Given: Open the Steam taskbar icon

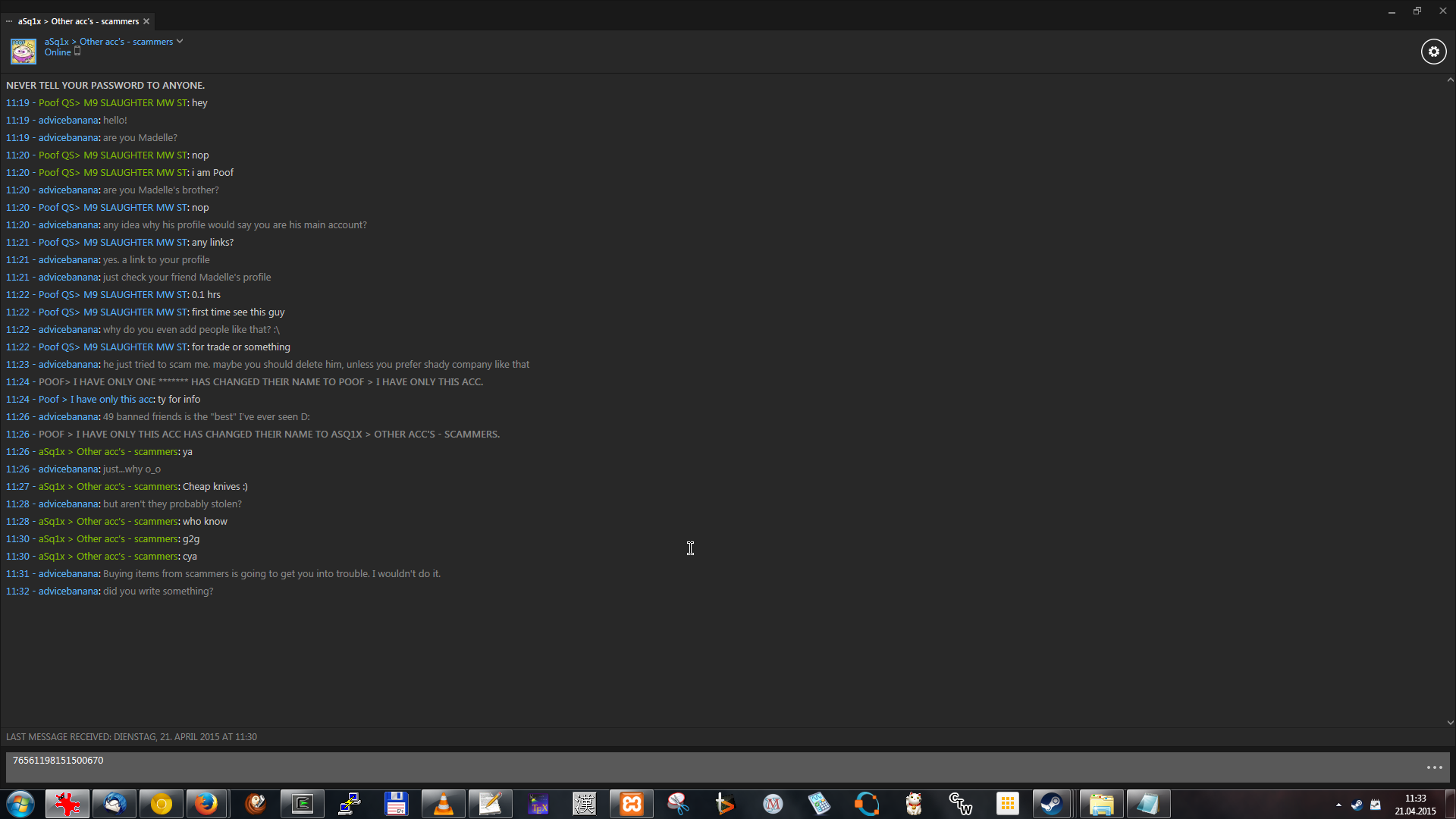Looking at the screenshot, I should click(1051, 804).
